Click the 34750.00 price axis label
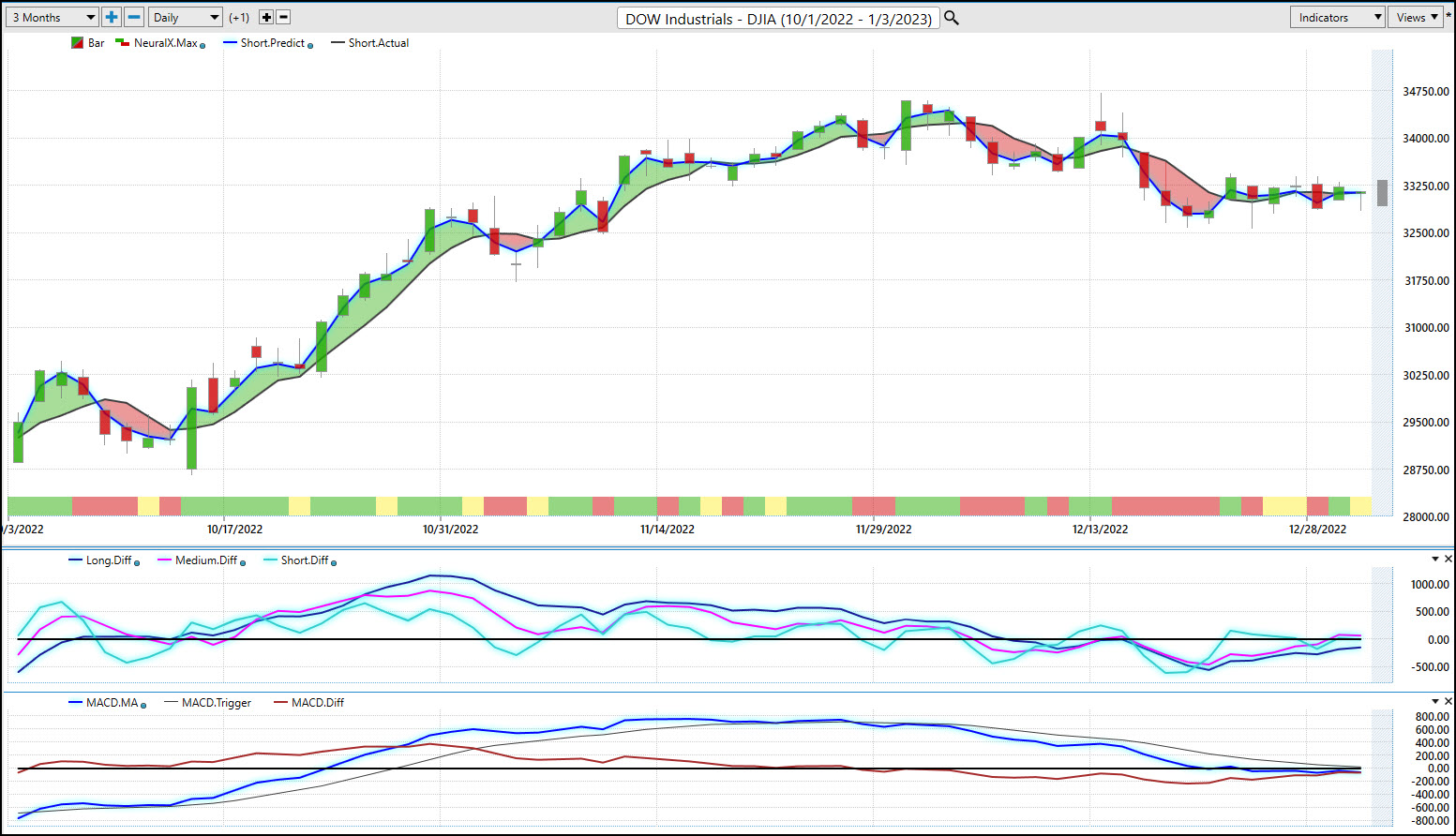1456x836 pixels. point(1426,92)
